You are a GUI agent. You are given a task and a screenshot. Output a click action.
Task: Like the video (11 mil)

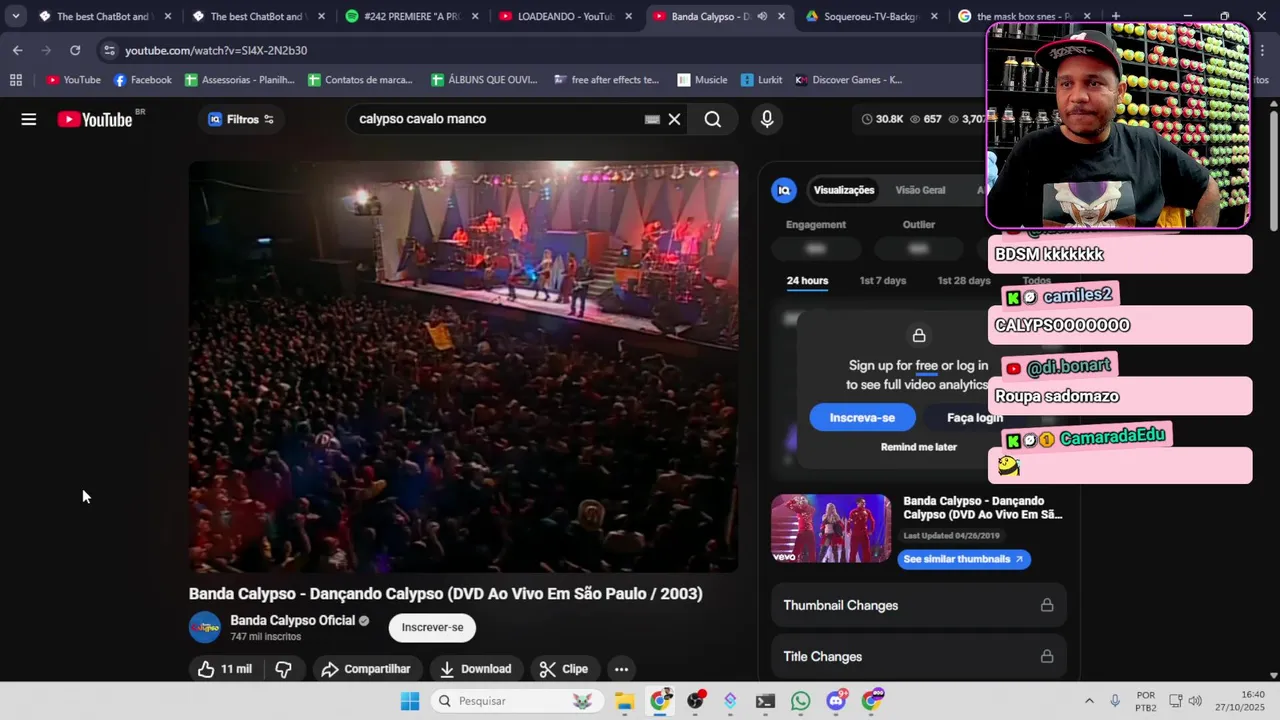point(225,669)
